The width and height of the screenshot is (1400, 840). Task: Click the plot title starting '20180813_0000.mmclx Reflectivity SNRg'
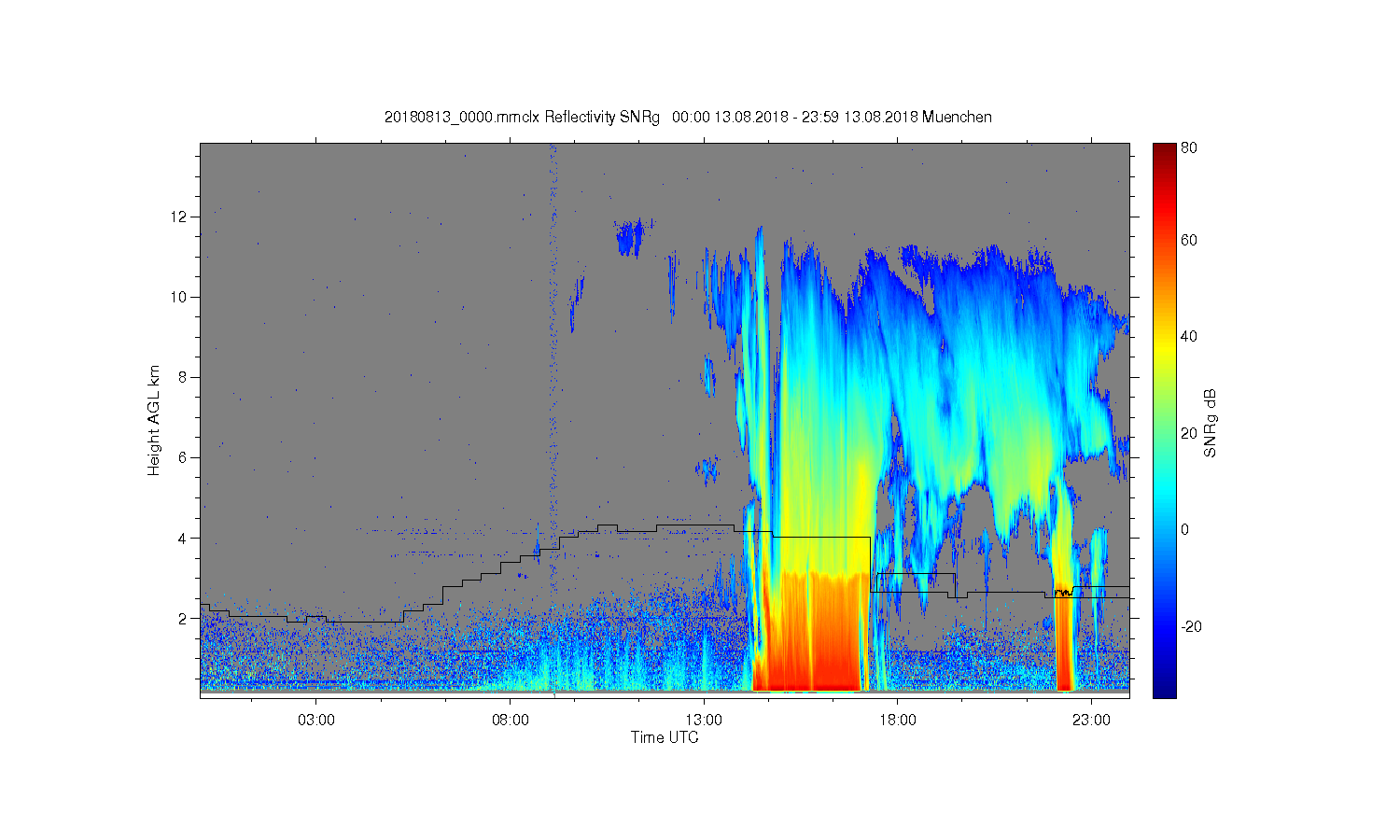pos(688,118)
